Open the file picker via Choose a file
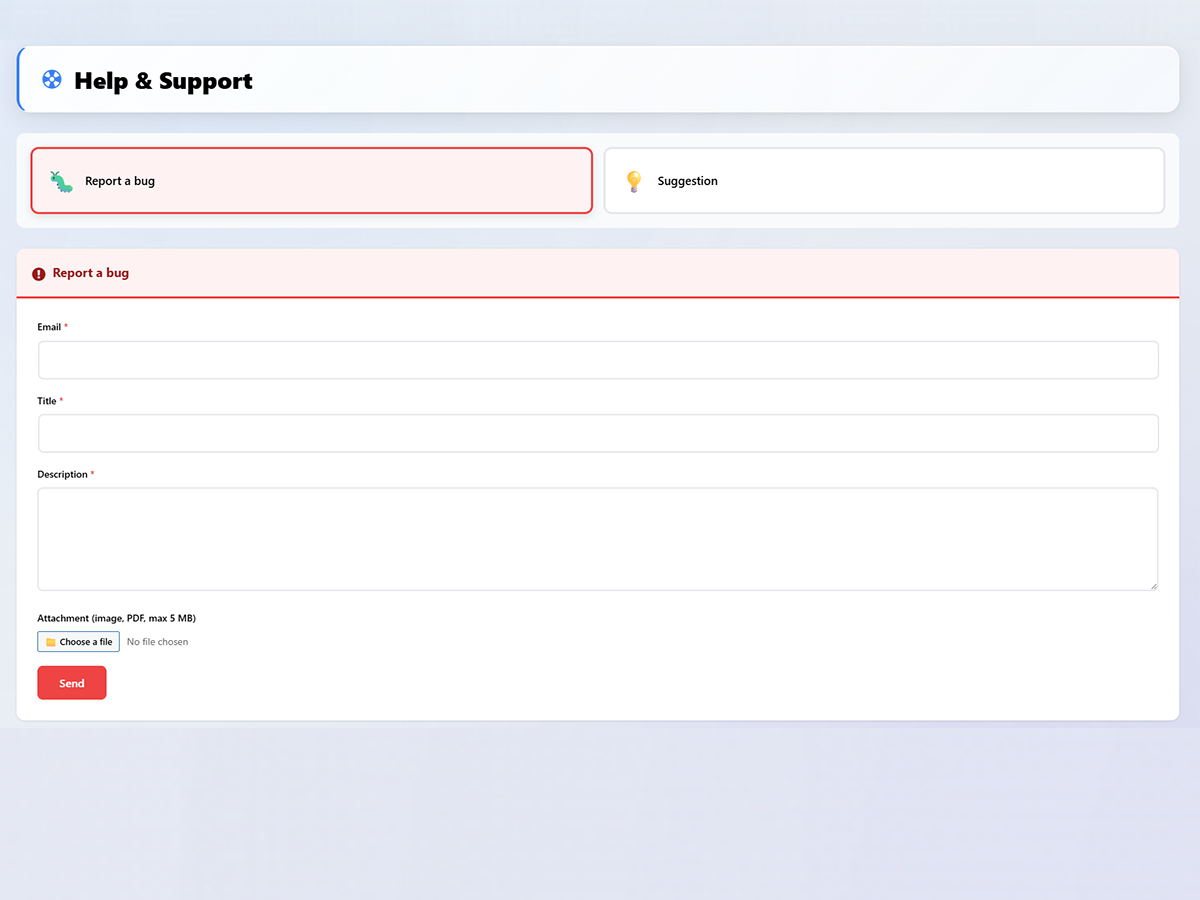Viewport: 1200px width, 900px height. point(78,641)
